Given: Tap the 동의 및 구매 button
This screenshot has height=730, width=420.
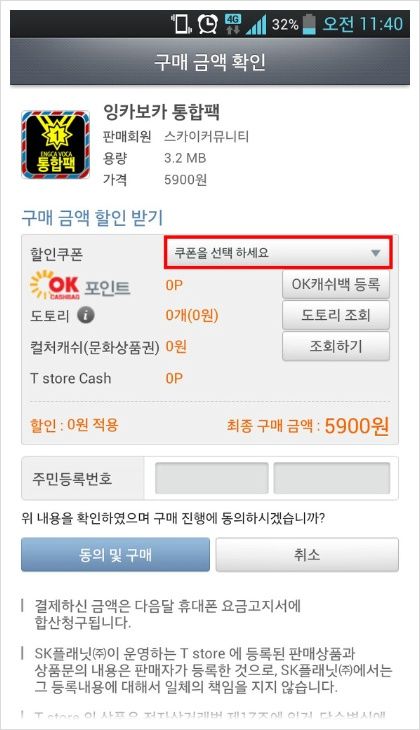Looking at the screenshot, I should tap(115, 554).
